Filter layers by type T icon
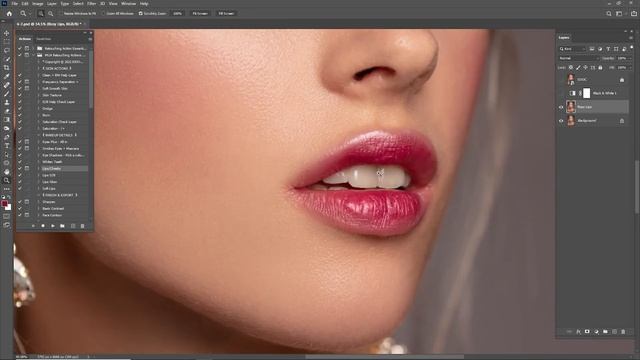 point(608,49)
